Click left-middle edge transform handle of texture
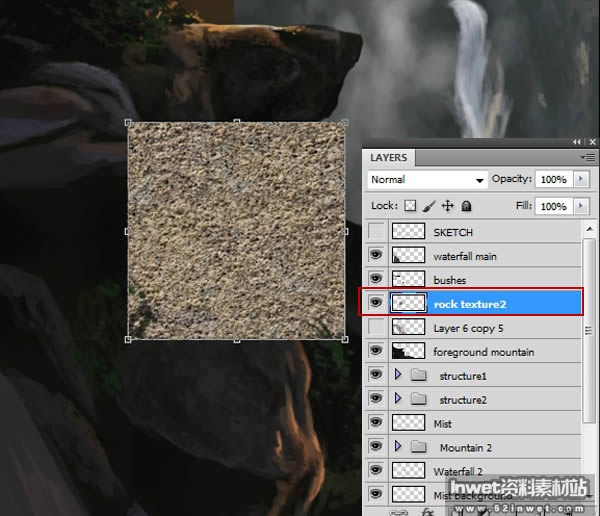This screenshot has height=516, width=600. [x=127, y=231]
